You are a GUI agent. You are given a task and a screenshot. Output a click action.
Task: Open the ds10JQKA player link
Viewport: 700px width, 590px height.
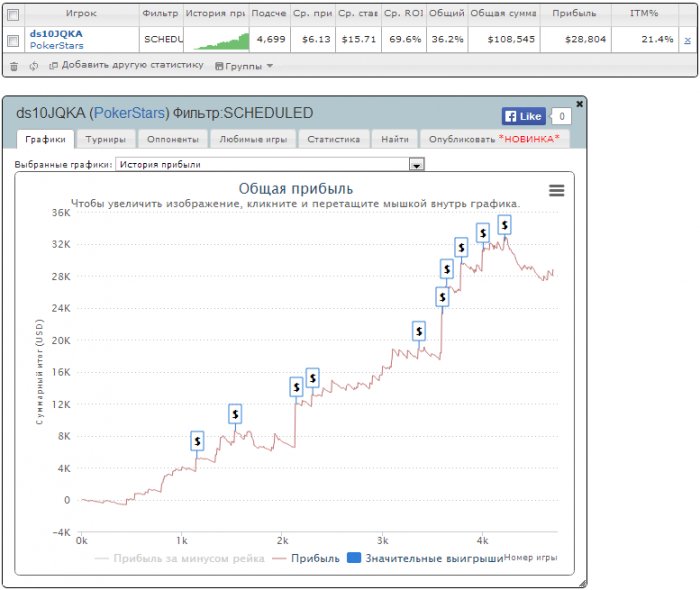coord(56,34)
